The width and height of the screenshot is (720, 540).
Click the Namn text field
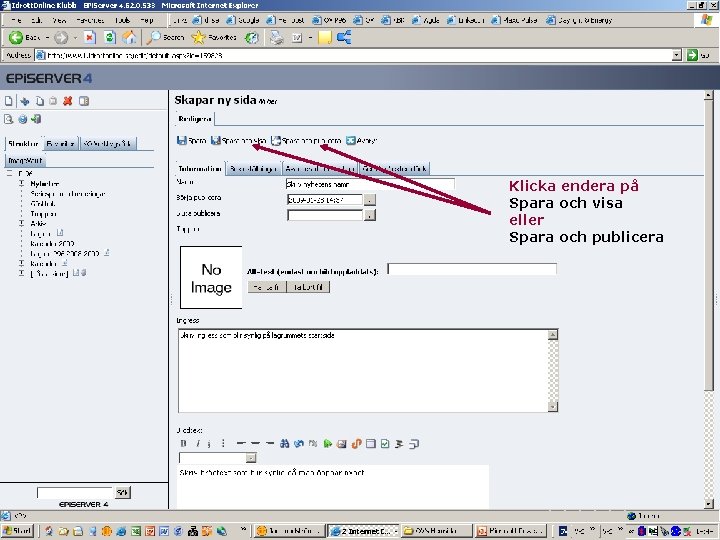click(370, 184)
